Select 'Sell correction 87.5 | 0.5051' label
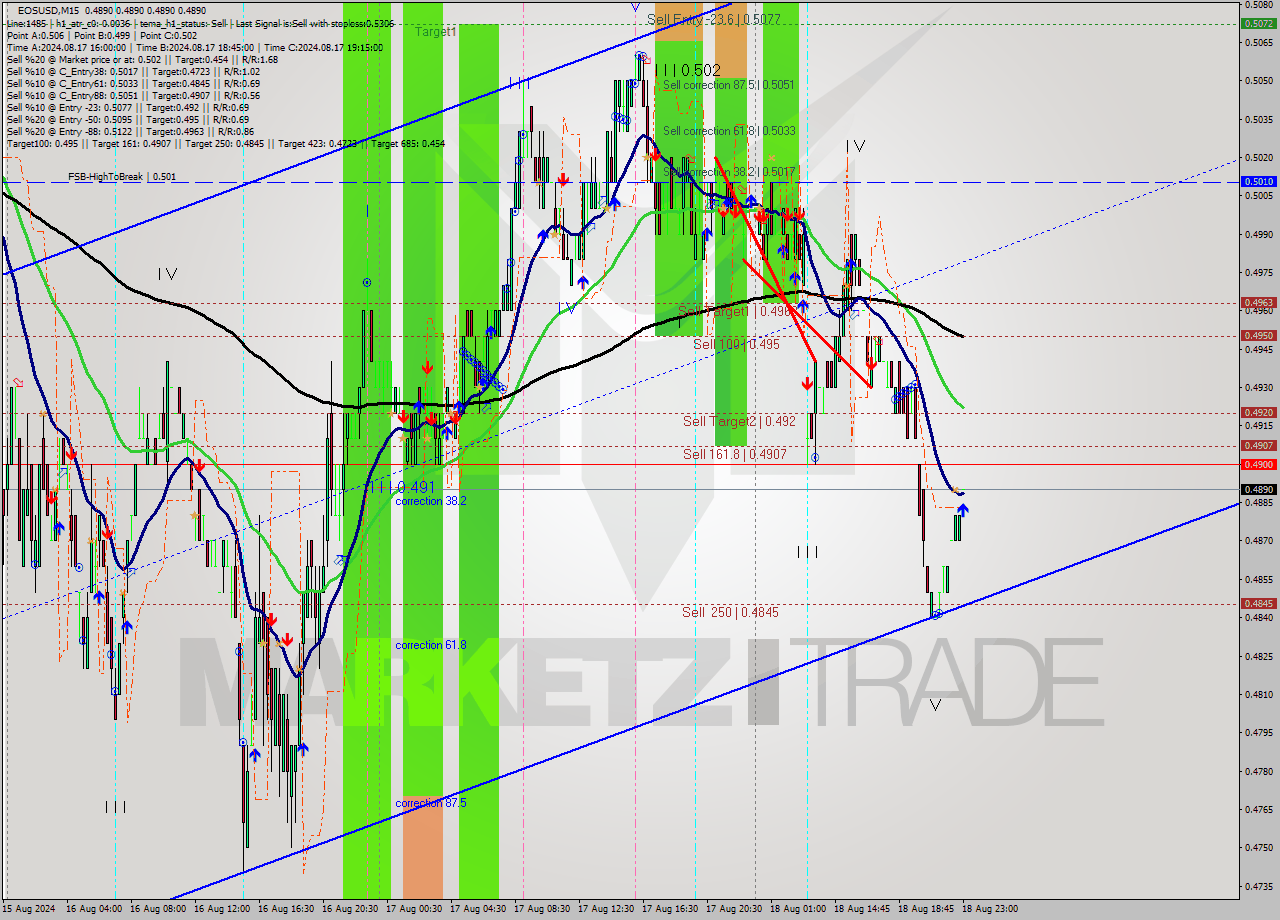The width and height of the screenshot is (1280, 920). click(x=728, y=85)
